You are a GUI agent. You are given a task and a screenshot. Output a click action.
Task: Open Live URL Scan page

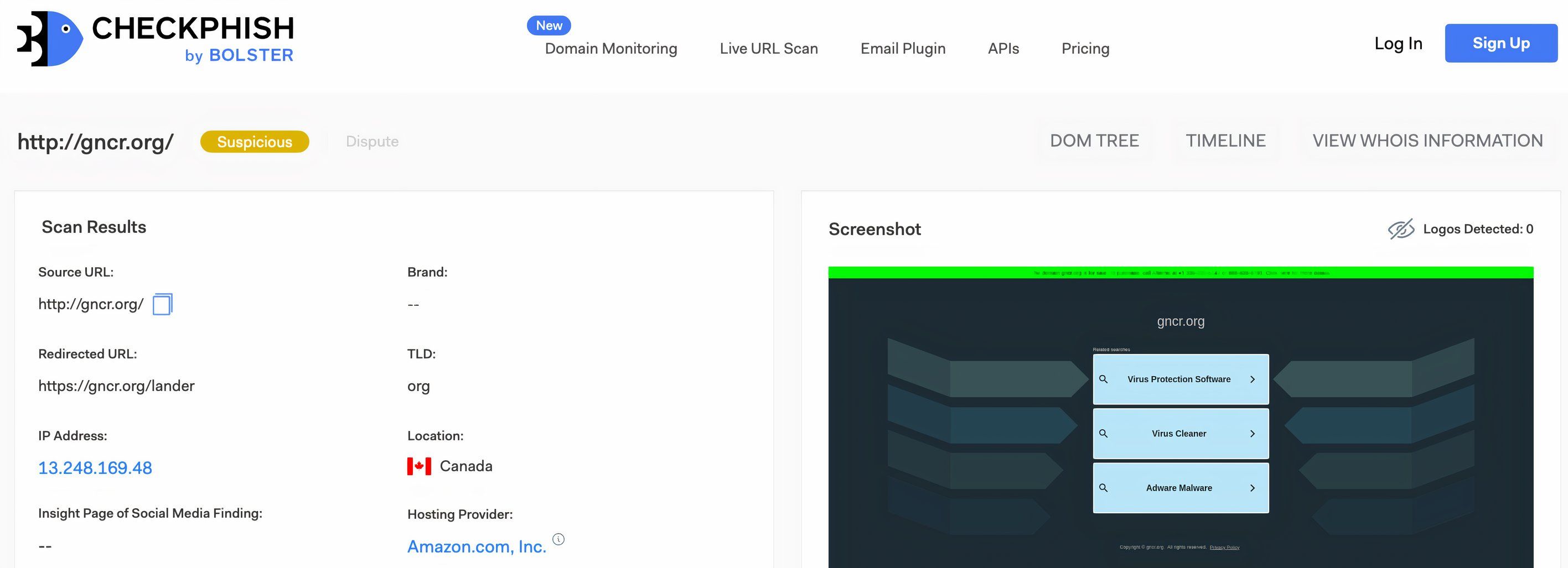click(x=768, y=49)
